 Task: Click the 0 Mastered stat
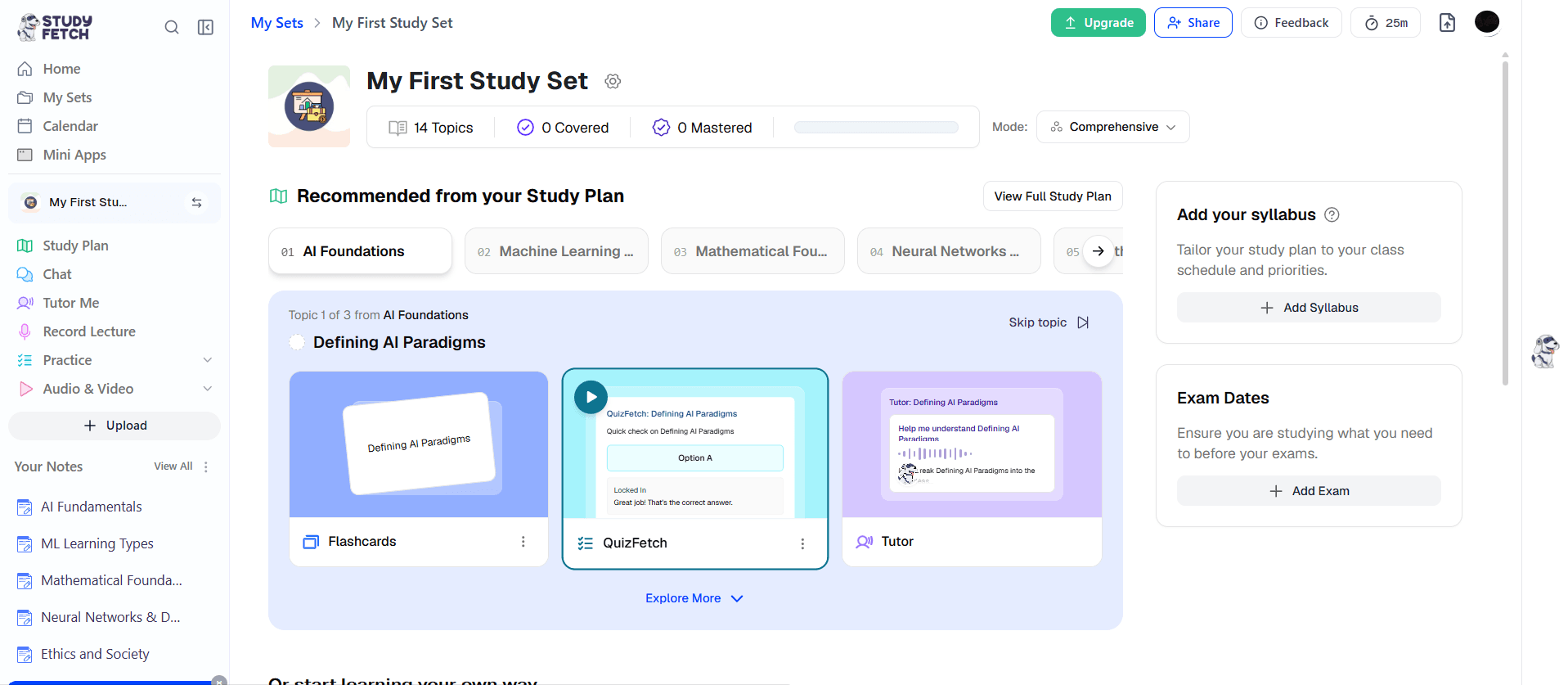click(x=702, y=128)
